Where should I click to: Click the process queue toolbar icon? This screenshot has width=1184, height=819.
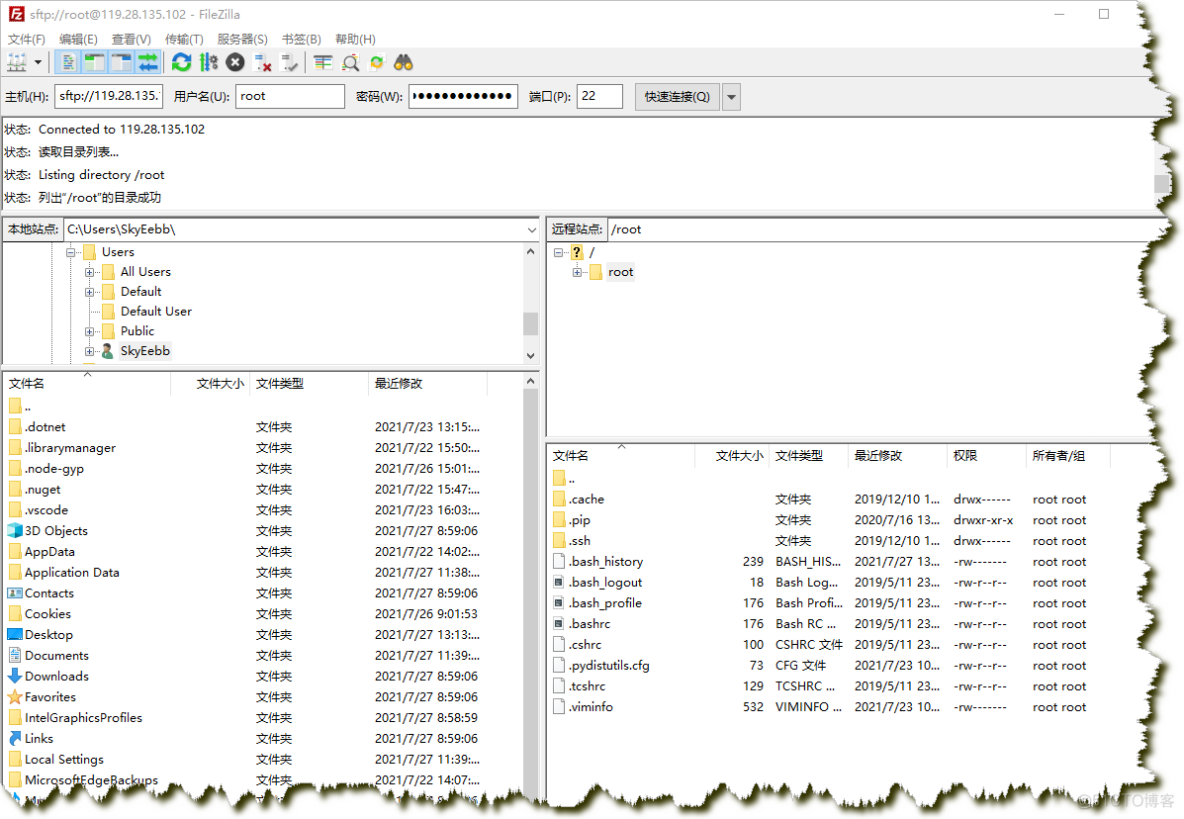(x=208, y=63)
